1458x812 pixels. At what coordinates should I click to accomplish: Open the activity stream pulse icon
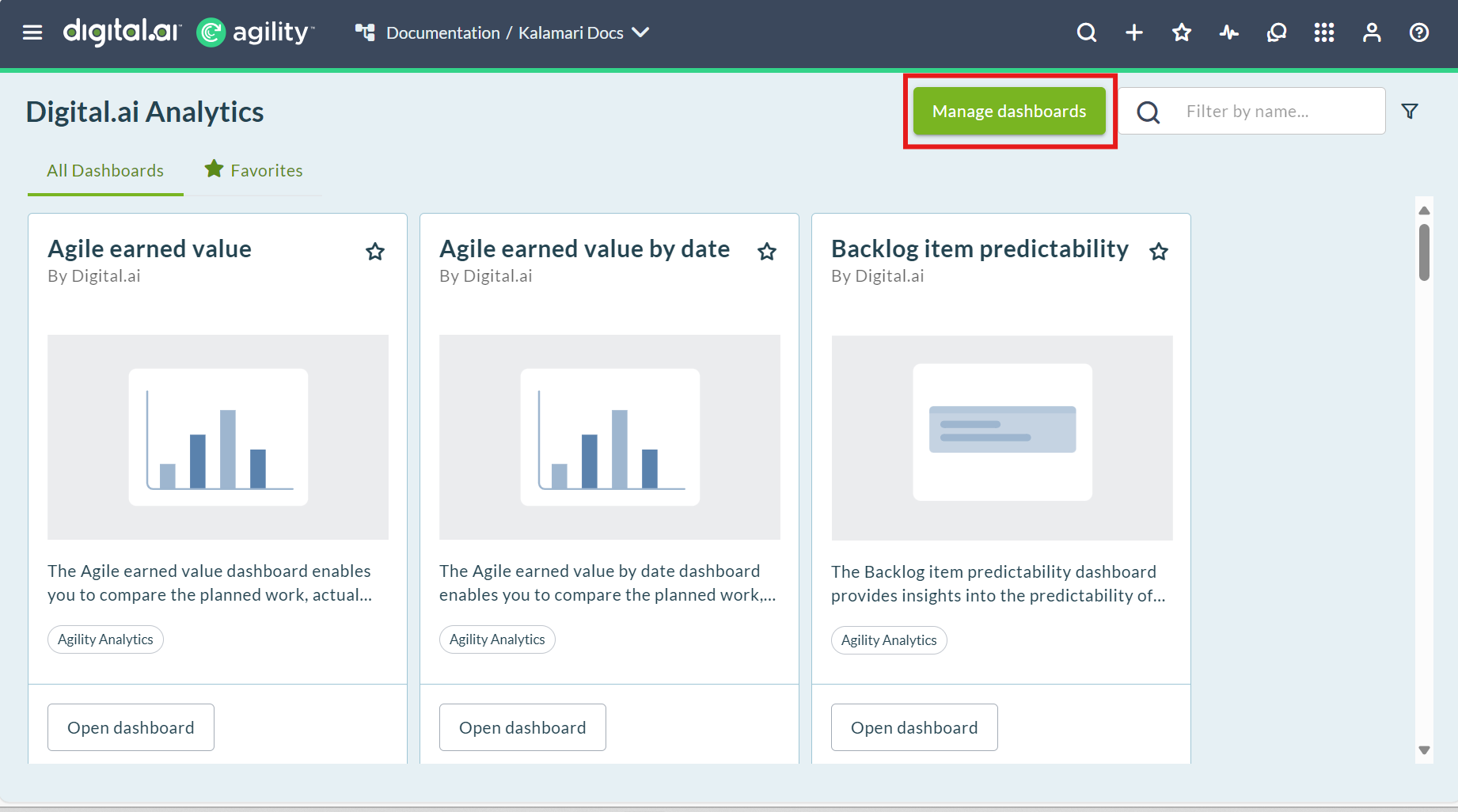(x=1229, y=32)
